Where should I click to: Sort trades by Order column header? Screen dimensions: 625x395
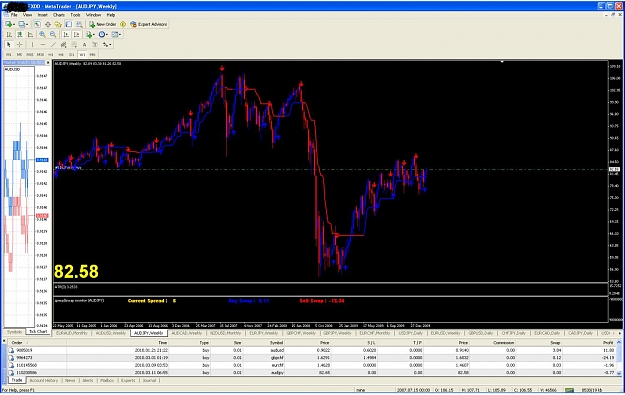[x=17, y=342]
